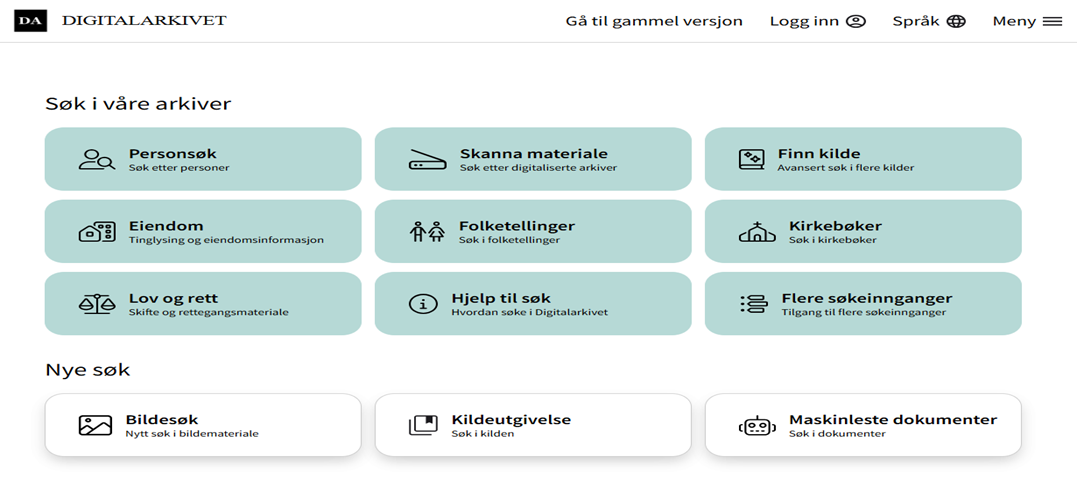Click the Folketellinger people icon

click(427, 232)
